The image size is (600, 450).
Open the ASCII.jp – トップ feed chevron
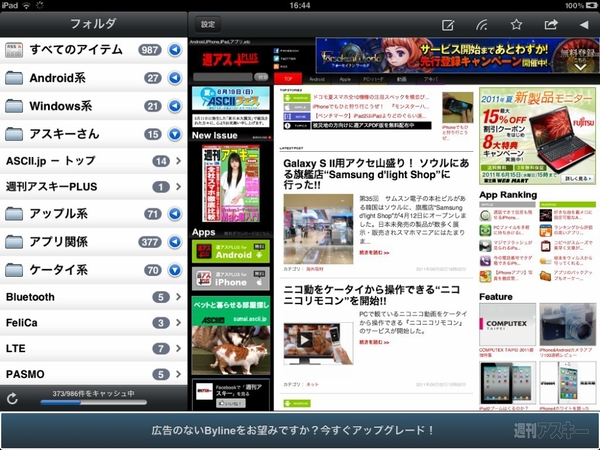click(179, 161)
